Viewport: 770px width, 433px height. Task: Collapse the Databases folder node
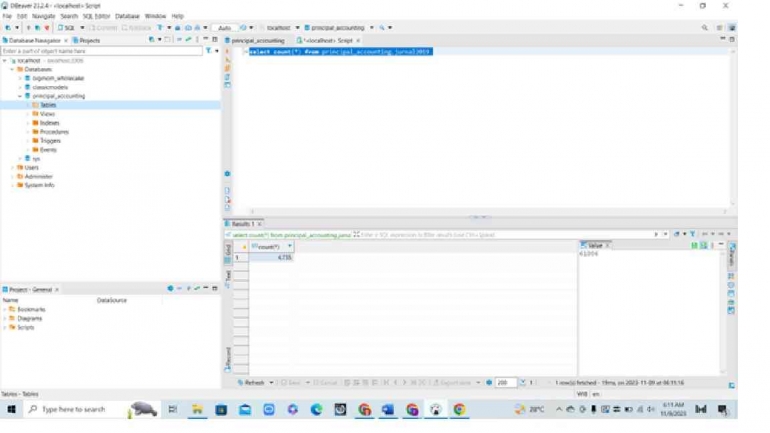[12, 70]
